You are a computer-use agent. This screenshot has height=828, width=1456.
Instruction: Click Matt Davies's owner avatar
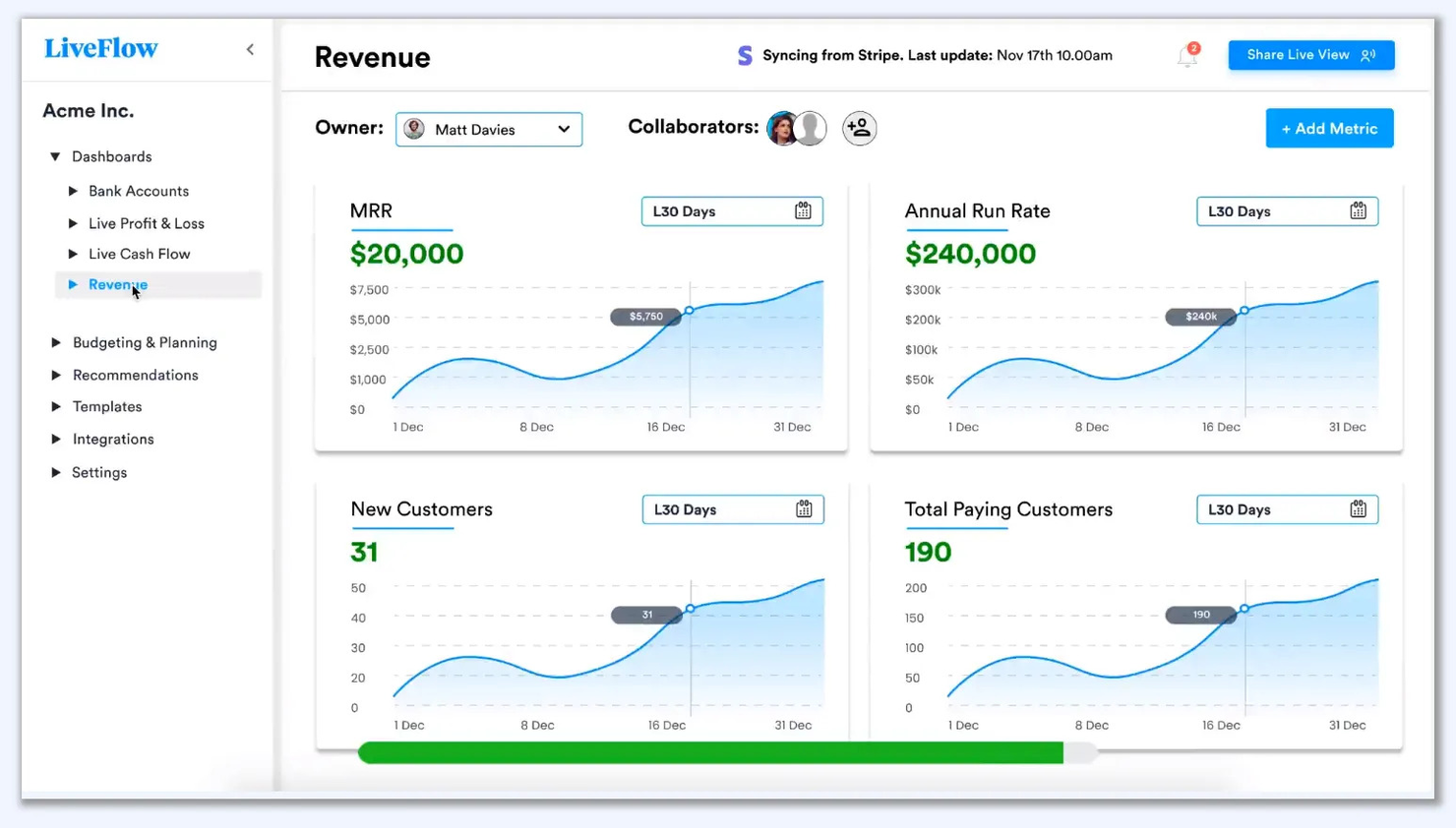click(x=414, y=129)
